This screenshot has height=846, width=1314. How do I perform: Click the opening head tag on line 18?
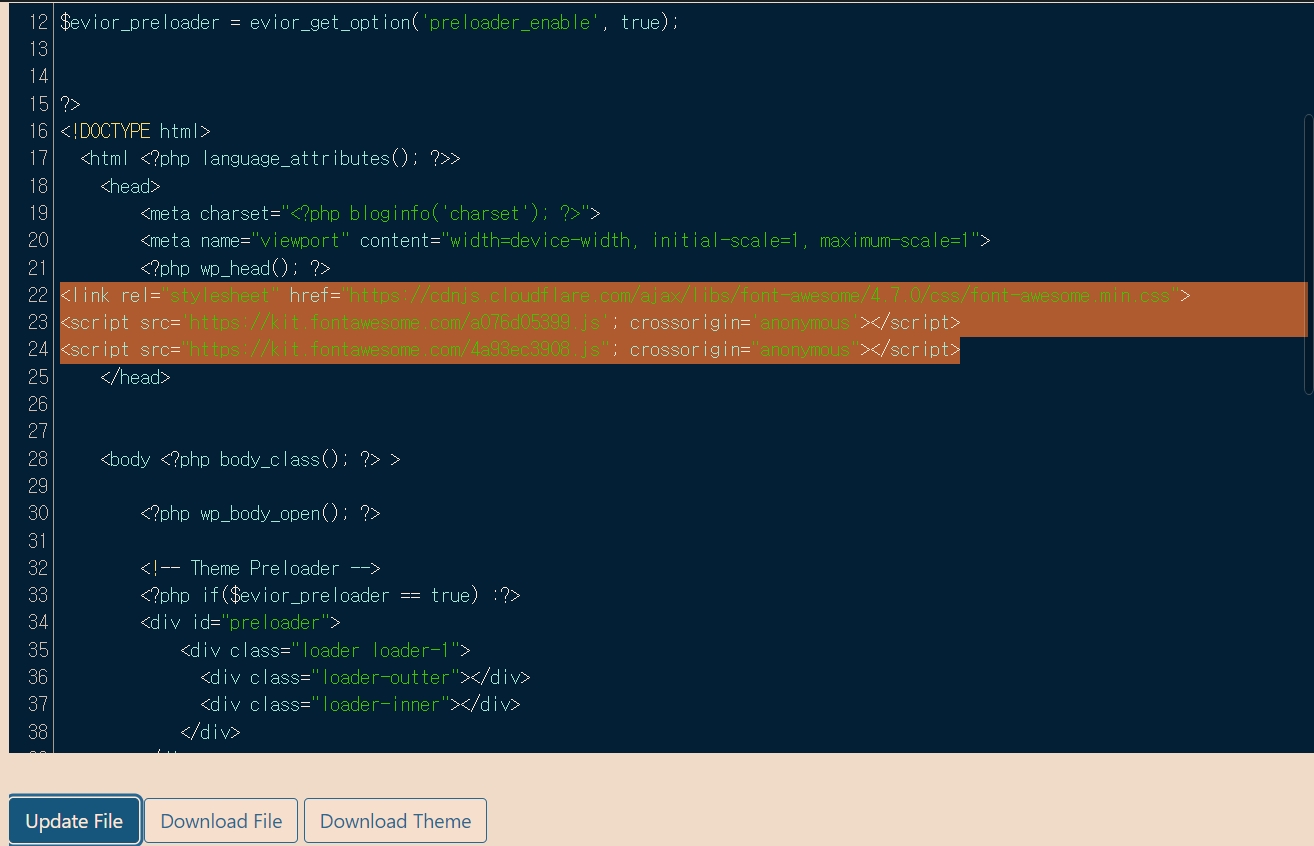[130, 186]
